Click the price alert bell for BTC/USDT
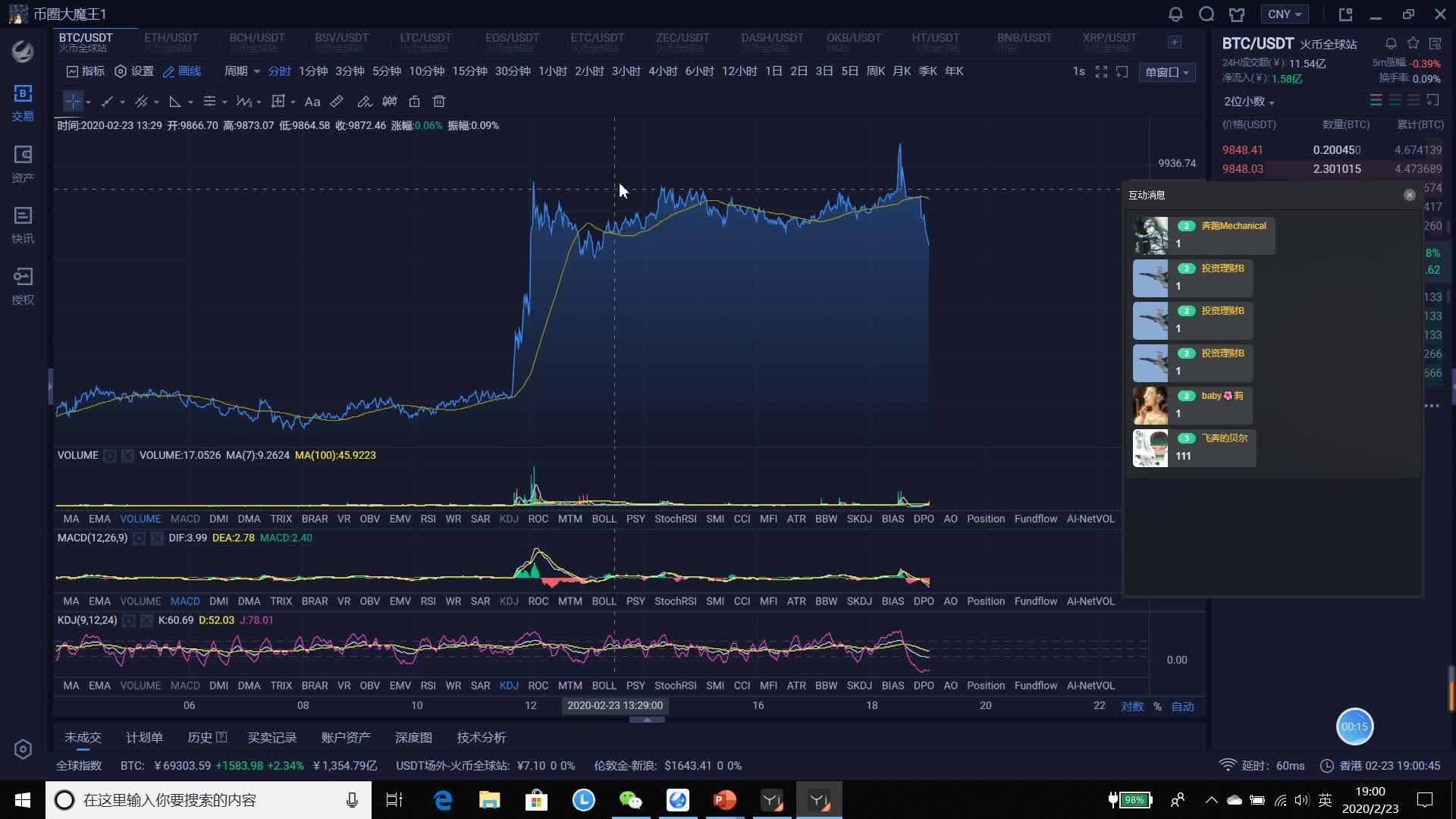The width and height of the screenshot is (1456, 819). 1391,43
